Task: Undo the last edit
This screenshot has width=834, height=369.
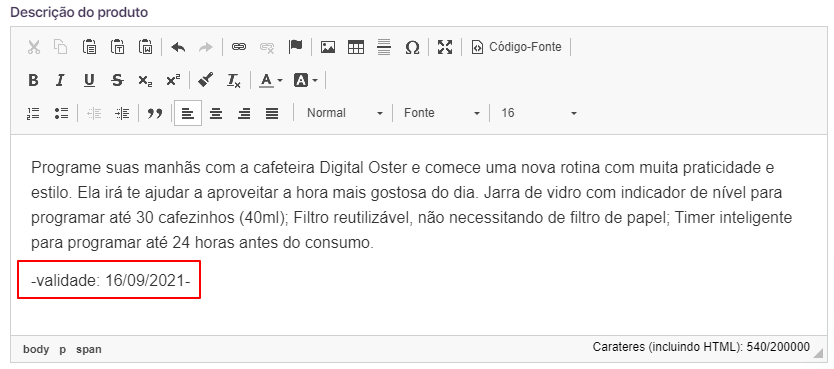Action: tap(178, 47)
